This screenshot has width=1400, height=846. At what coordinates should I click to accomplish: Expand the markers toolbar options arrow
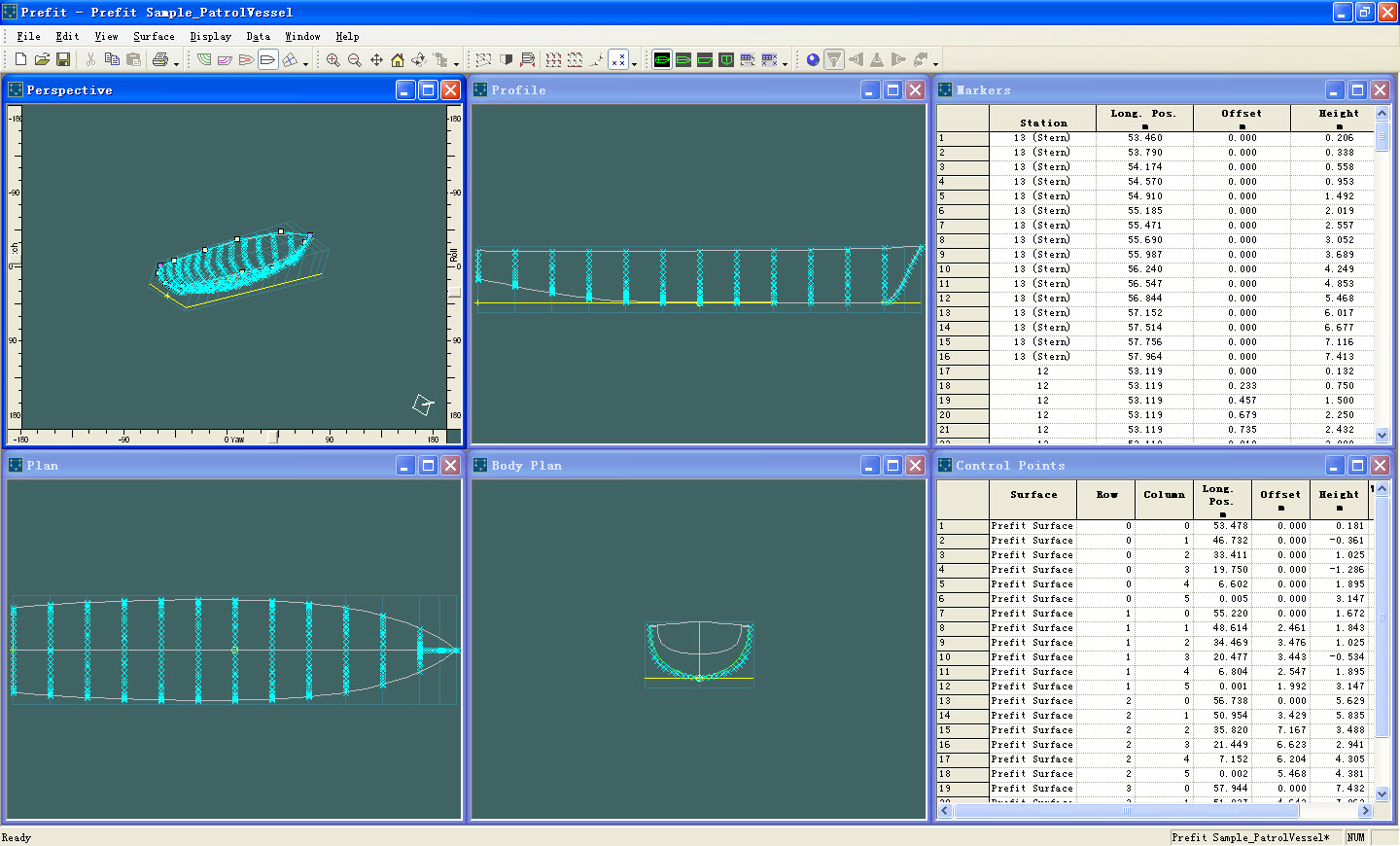click(634, 64)
